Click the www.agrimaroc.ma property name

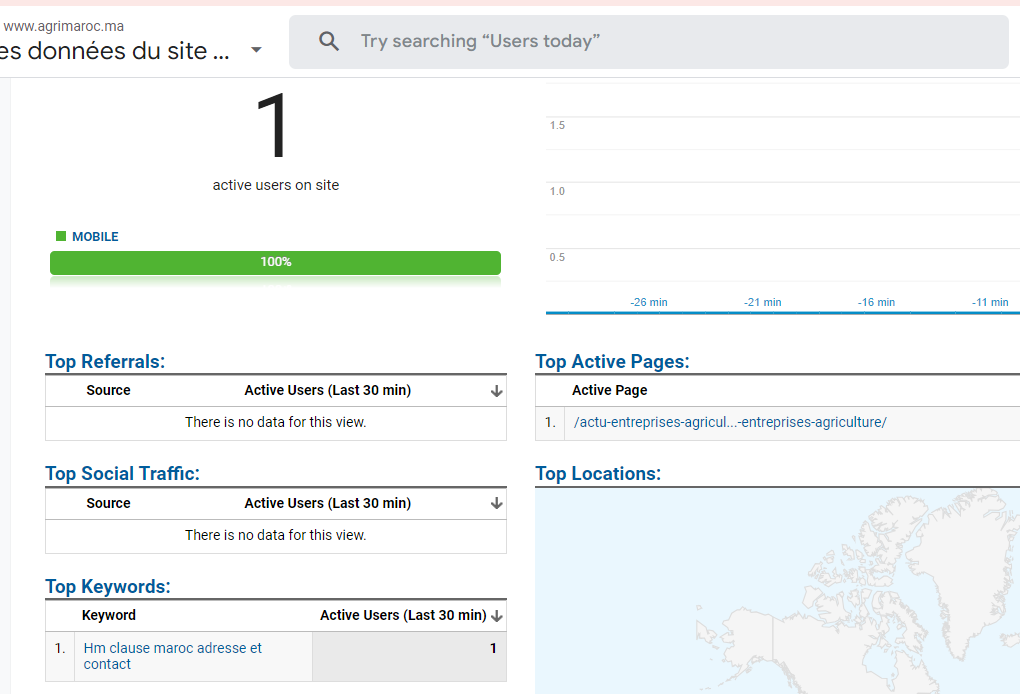pyautogui.click(x=64, y=27)
